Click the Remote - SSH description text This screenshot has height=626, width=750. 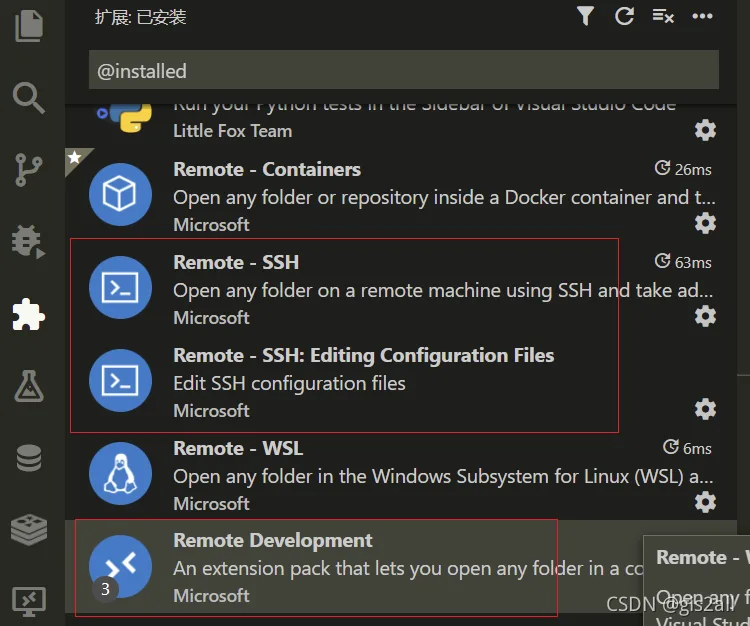click(x=443, y=291)
